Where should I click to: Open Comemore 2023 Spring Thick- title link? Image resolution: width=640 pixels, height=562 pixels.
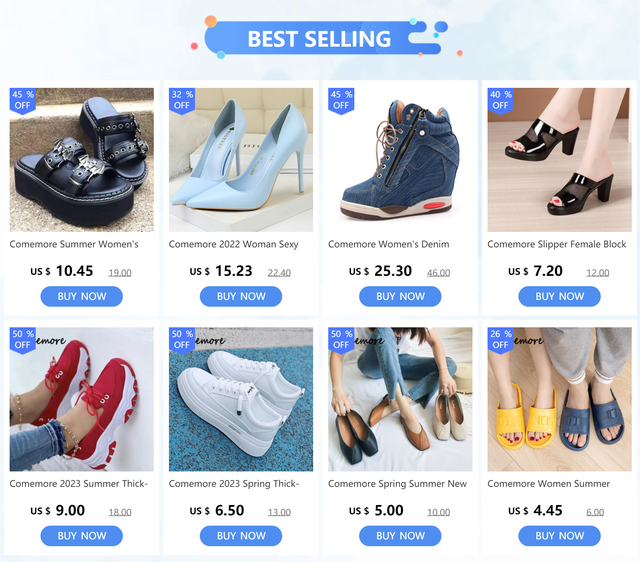234,484
